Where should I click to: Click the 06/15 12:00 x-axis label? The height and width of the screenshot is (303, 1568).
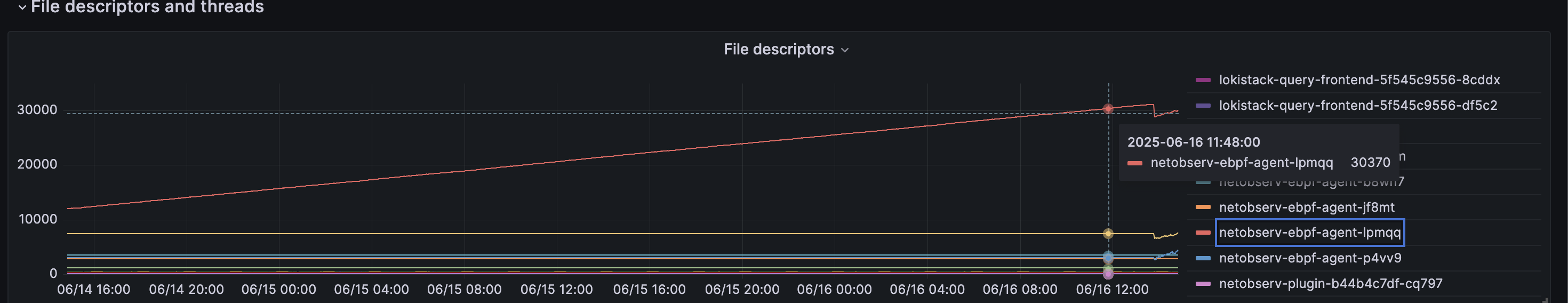tap(556, 290)
